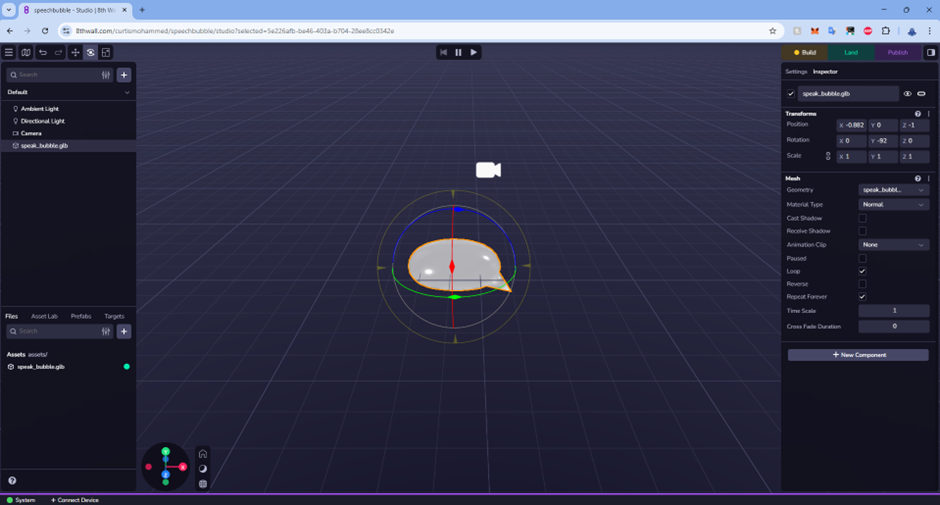Open the Animation Clip dropdown

pos(893,245)
